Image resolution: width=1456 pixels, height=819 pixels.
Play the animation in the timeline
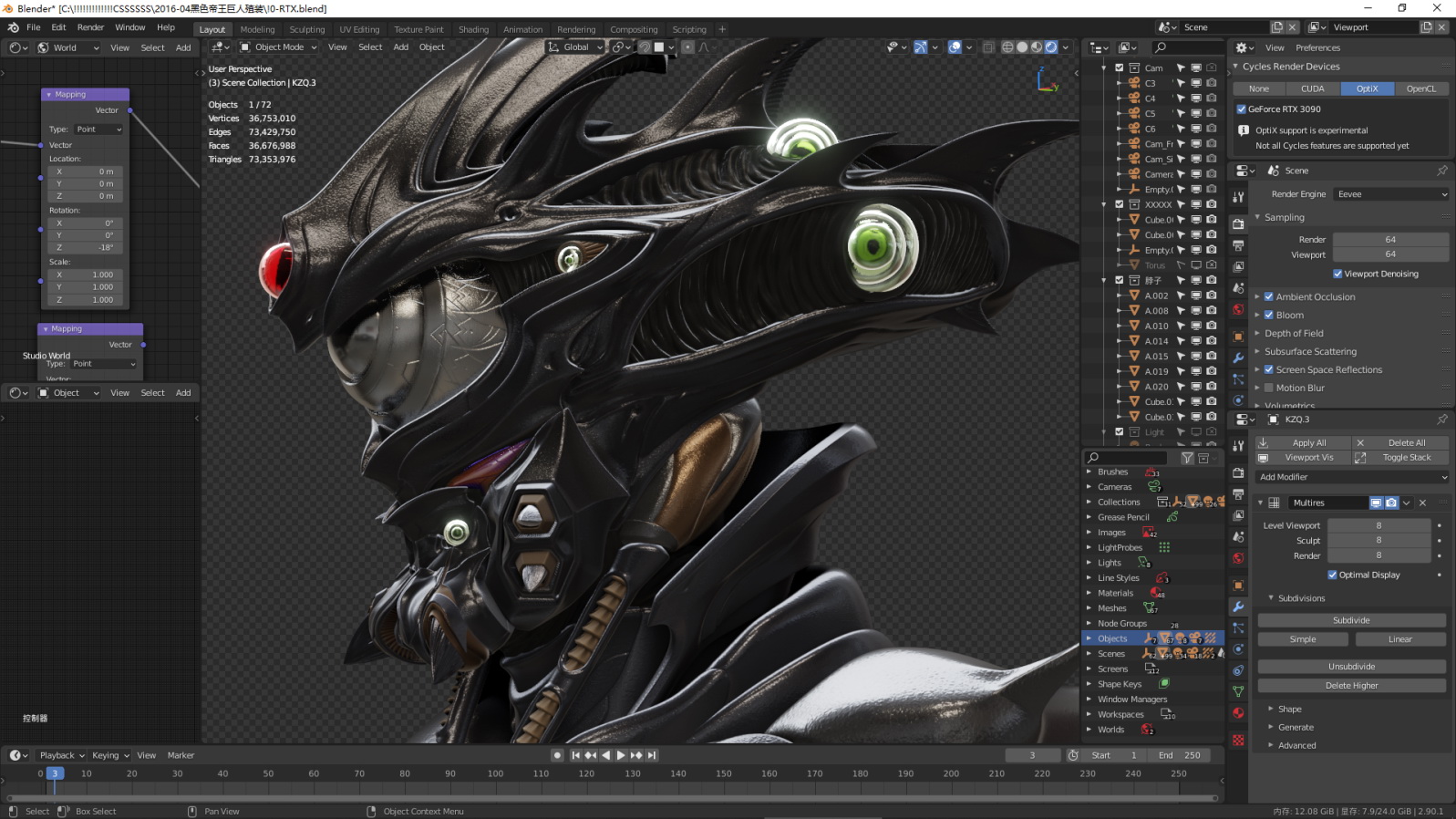(x=621, y=755)
